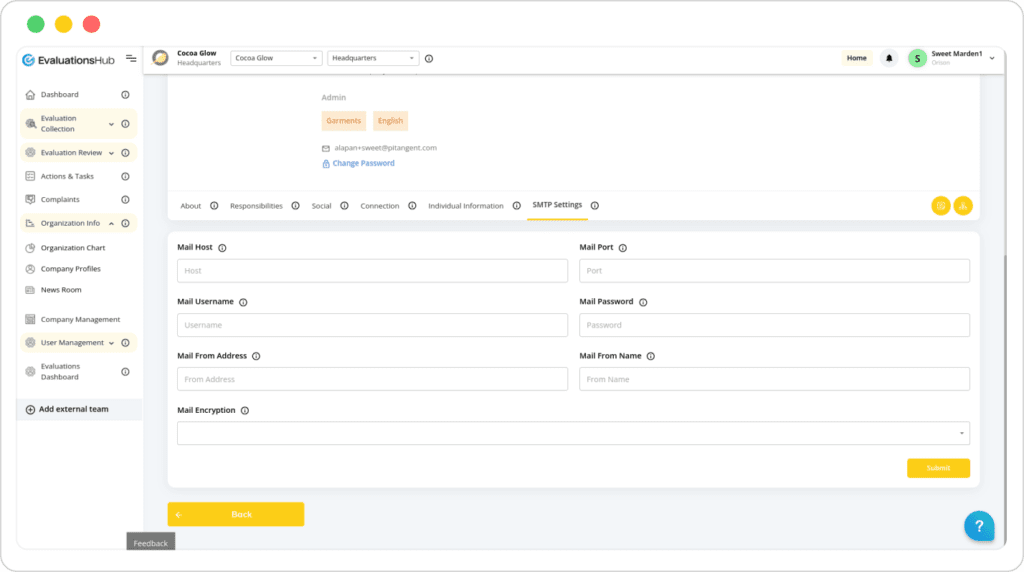The height and width of the screenshot is (572, 1024).
Task: Collapse Organization Info menu chevron
Action: click(111, 223)
